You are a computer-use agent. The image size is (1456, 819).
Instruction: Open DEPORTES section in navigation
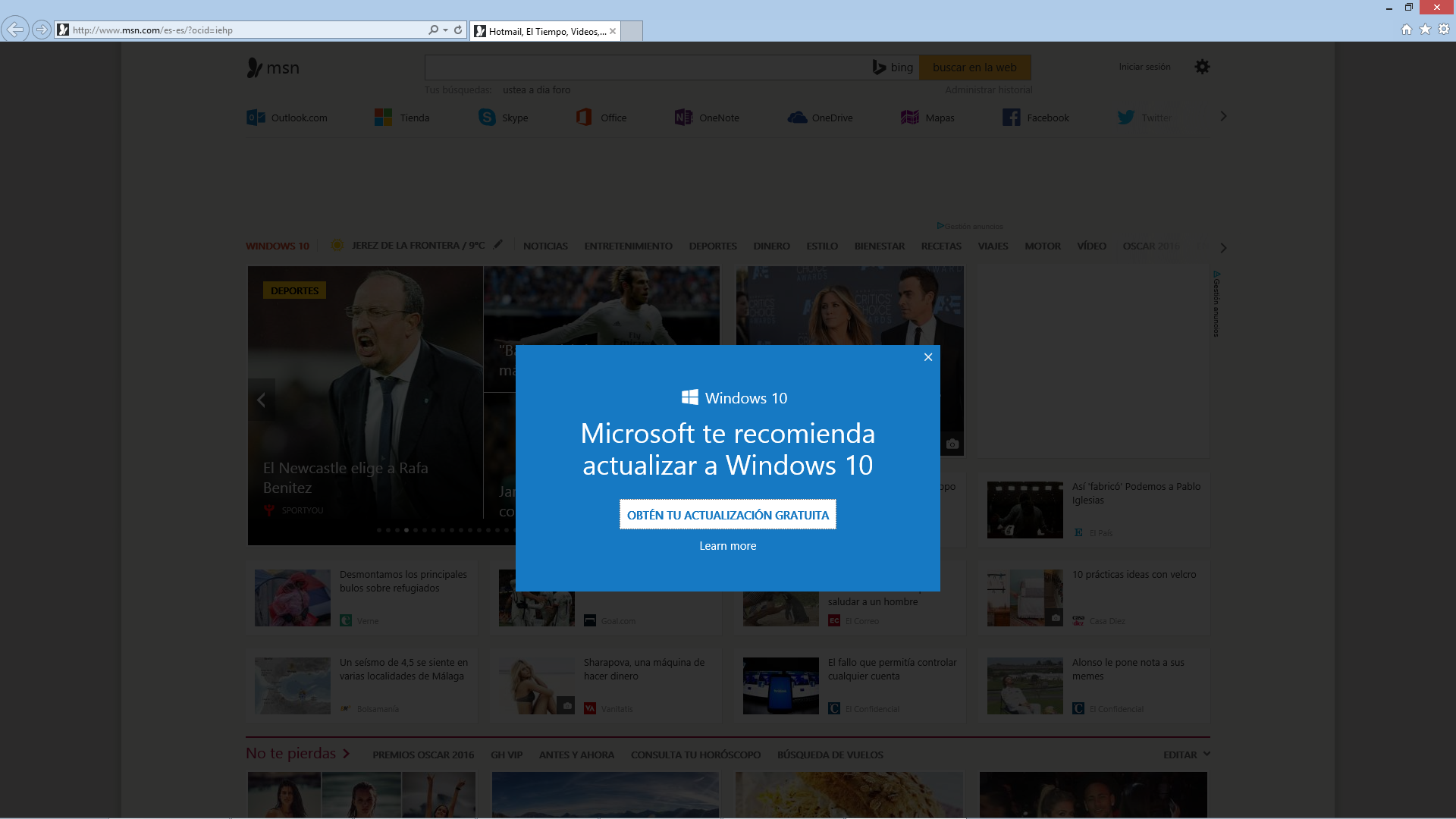point(713,246)
